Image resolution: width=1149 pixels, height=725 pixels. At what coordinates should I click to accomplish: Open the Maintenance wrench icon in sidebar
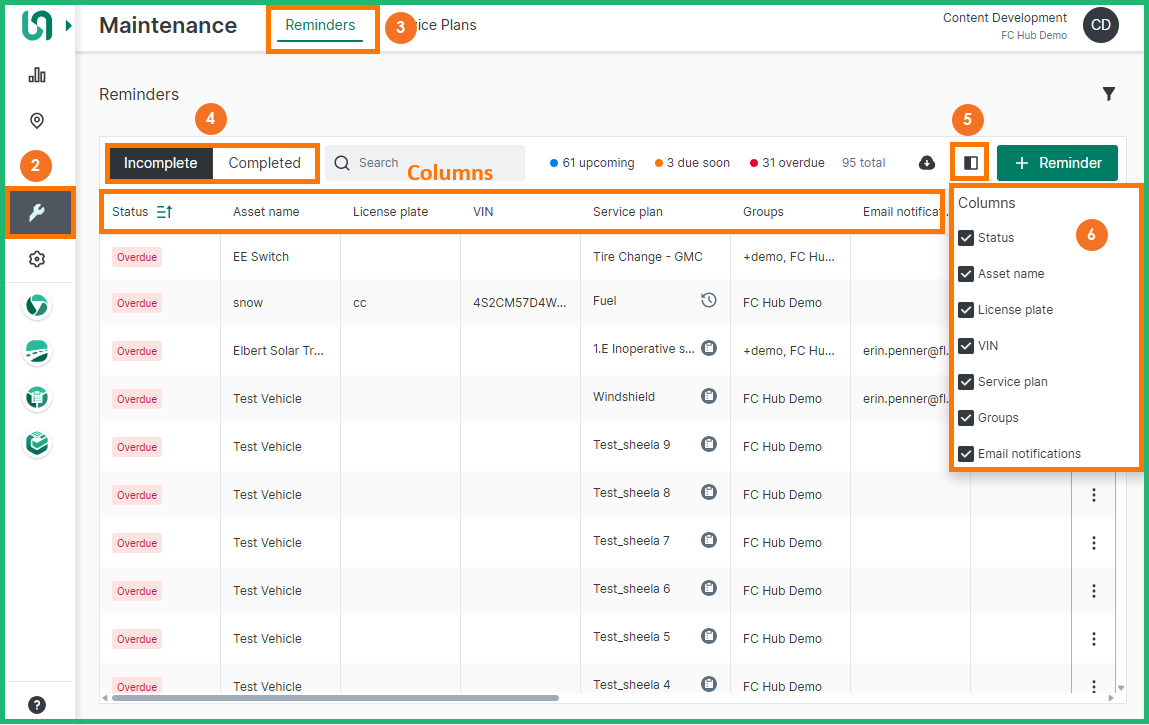37,213
